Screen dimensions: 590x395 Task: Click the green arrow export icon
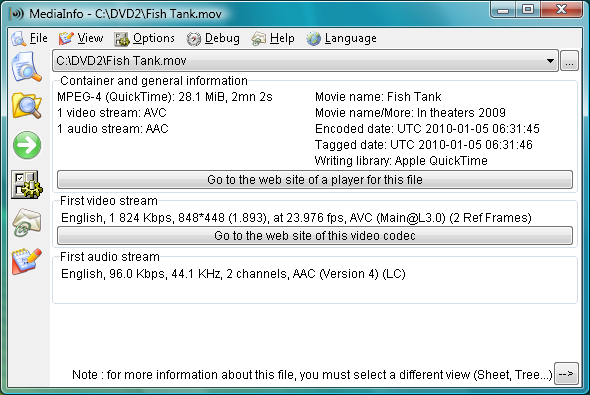click(27, 145)
